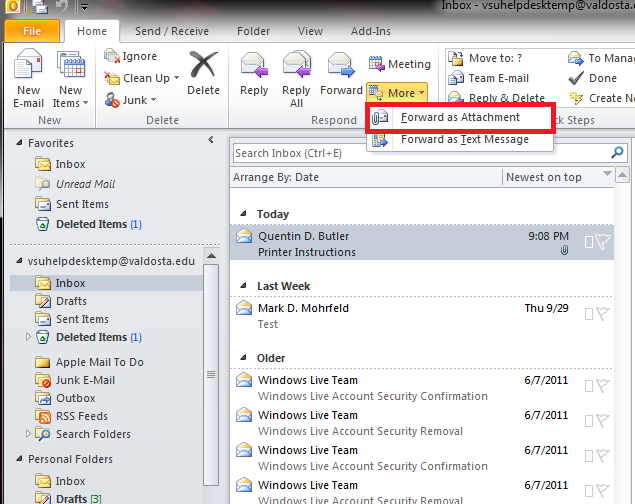Toggle flag on Mark D. Mohrfeld email
The width and height of the screenshot is (635, 504).
603,314
